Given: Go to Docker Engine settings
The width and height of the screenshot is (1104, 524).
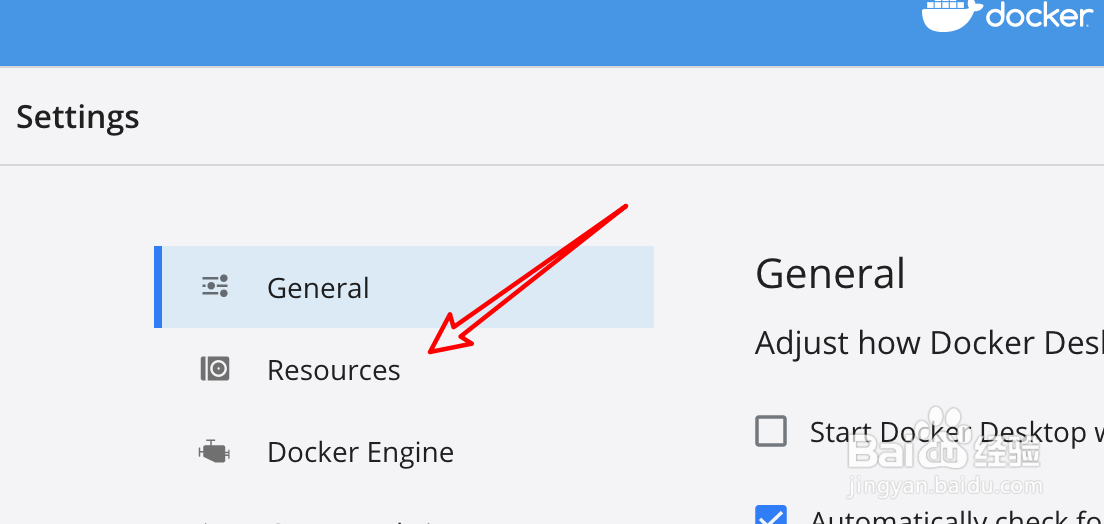Looking at the screenshot, I should pyautogui.click(x=360, y=452).
